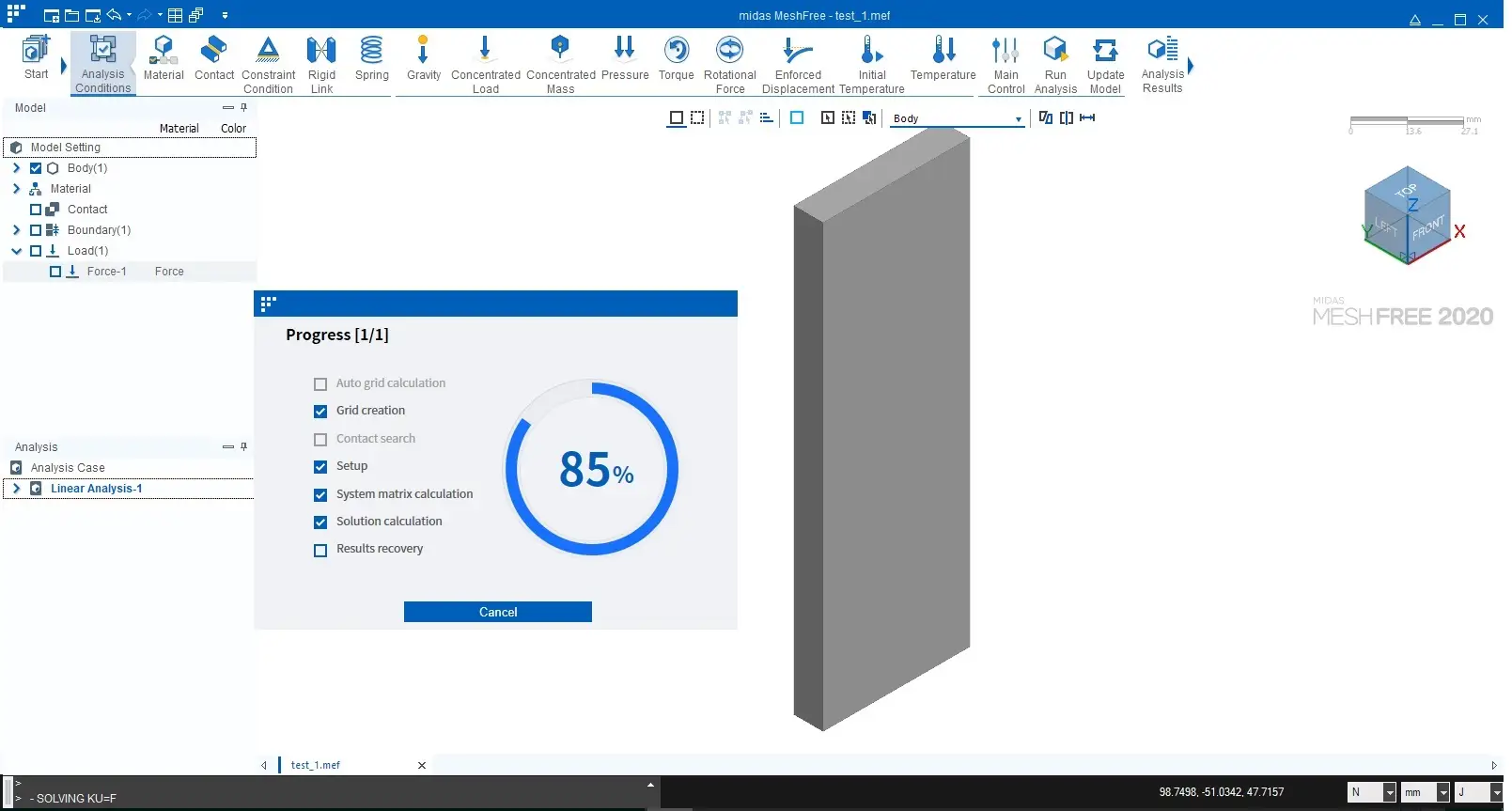Set an Enforced Displacement
The width and height of the screenshot is (1512, 811).
click(798, 64)
